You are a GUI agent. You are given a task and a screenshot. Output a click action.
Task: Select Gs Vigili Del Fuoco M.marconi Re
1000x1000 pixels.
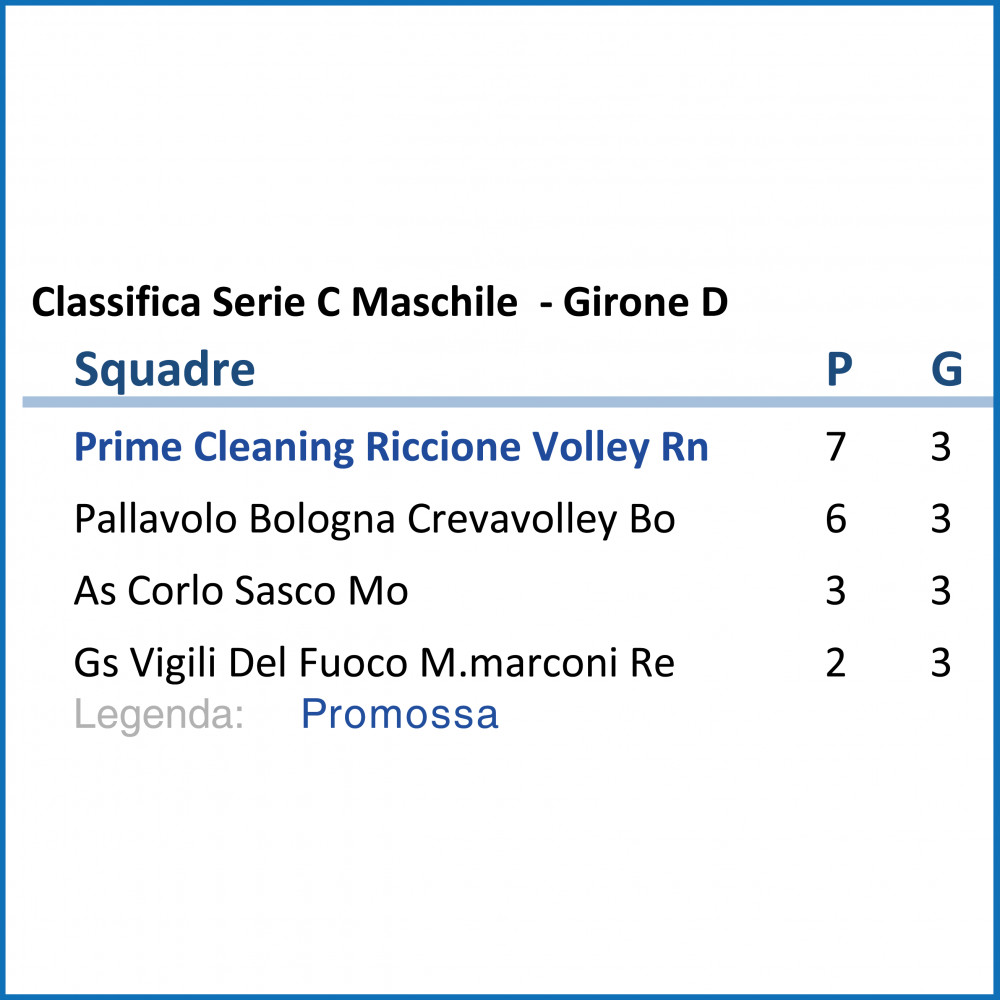click(x=374, y=663)
